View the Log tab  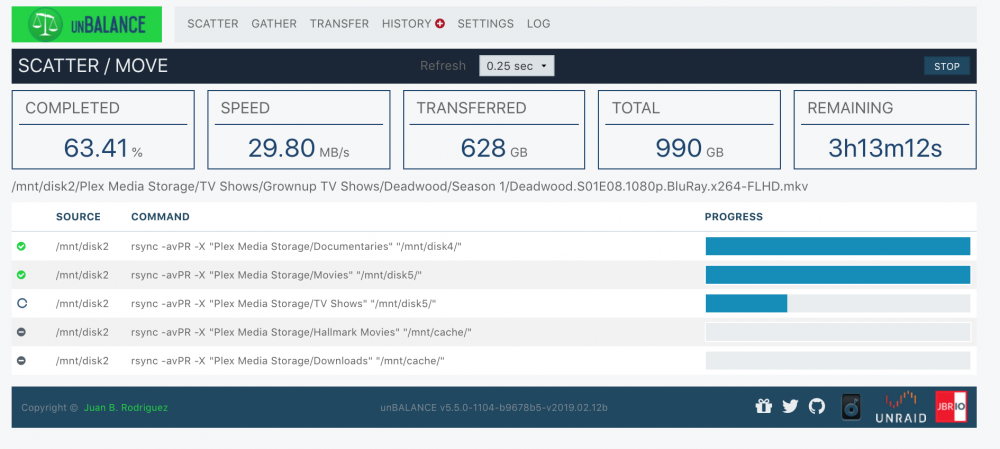click(x=538, y=24)
